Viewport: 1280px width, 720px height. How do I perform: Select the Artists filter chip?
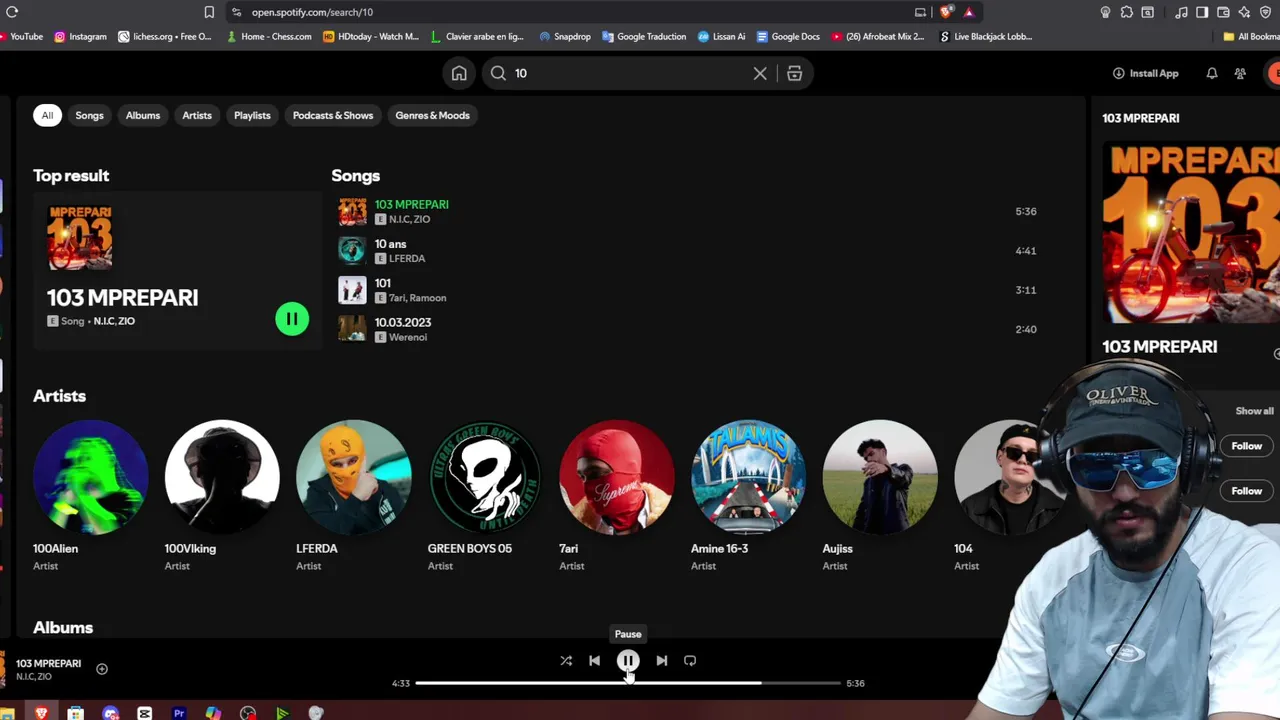197,115
